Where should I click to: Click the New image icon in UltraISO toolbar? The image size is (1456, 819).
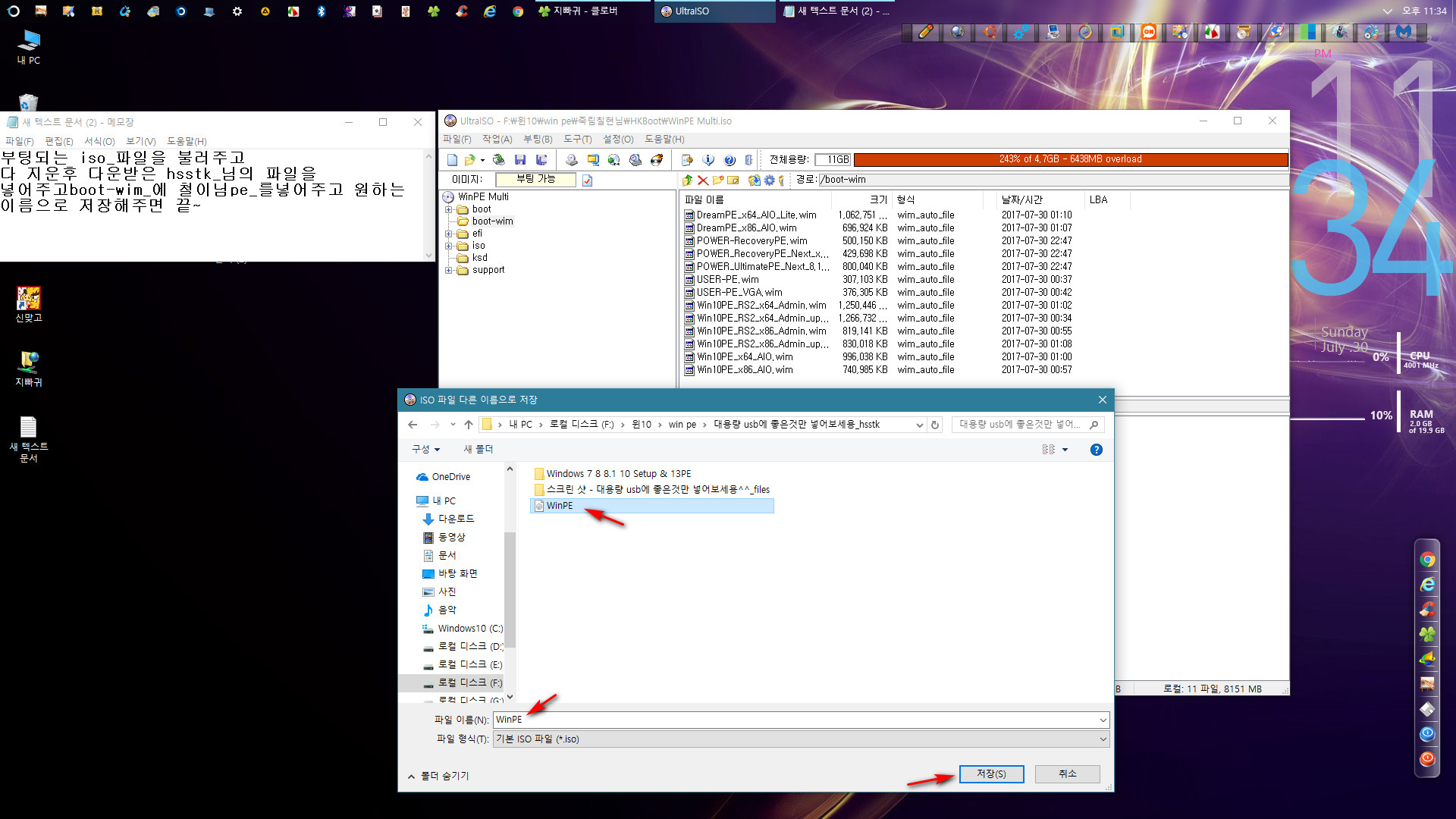(452, 160)
